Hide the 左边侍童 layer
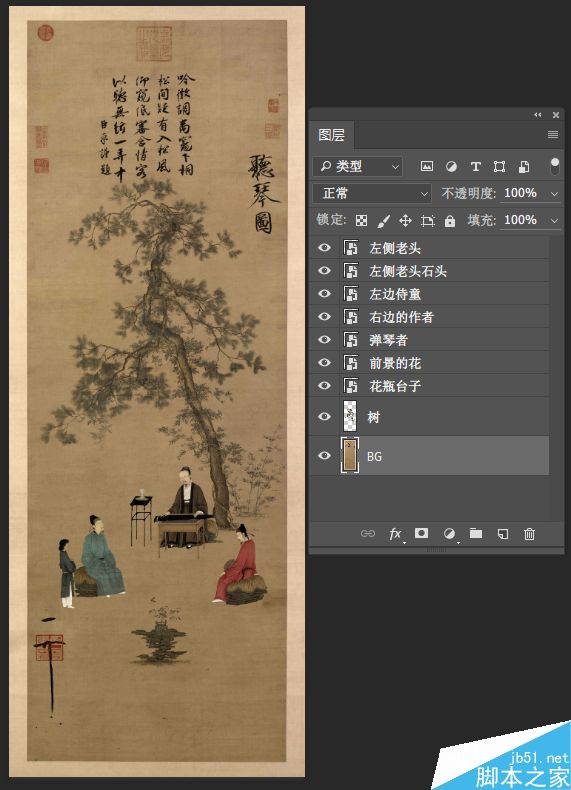571x790 pixels. pos(325,294)
